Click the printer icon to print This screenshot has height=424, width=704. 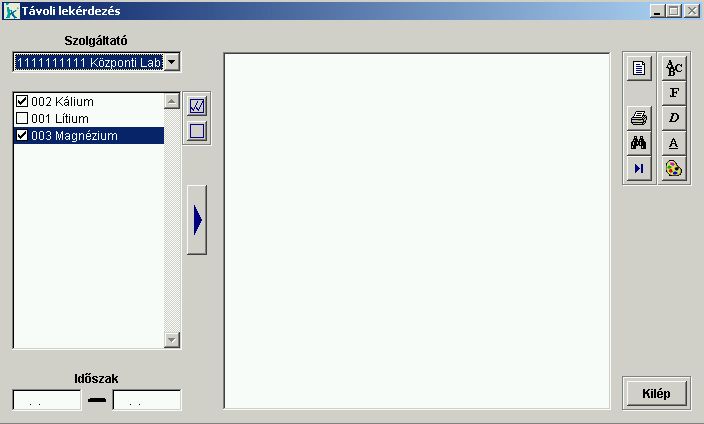639,118
